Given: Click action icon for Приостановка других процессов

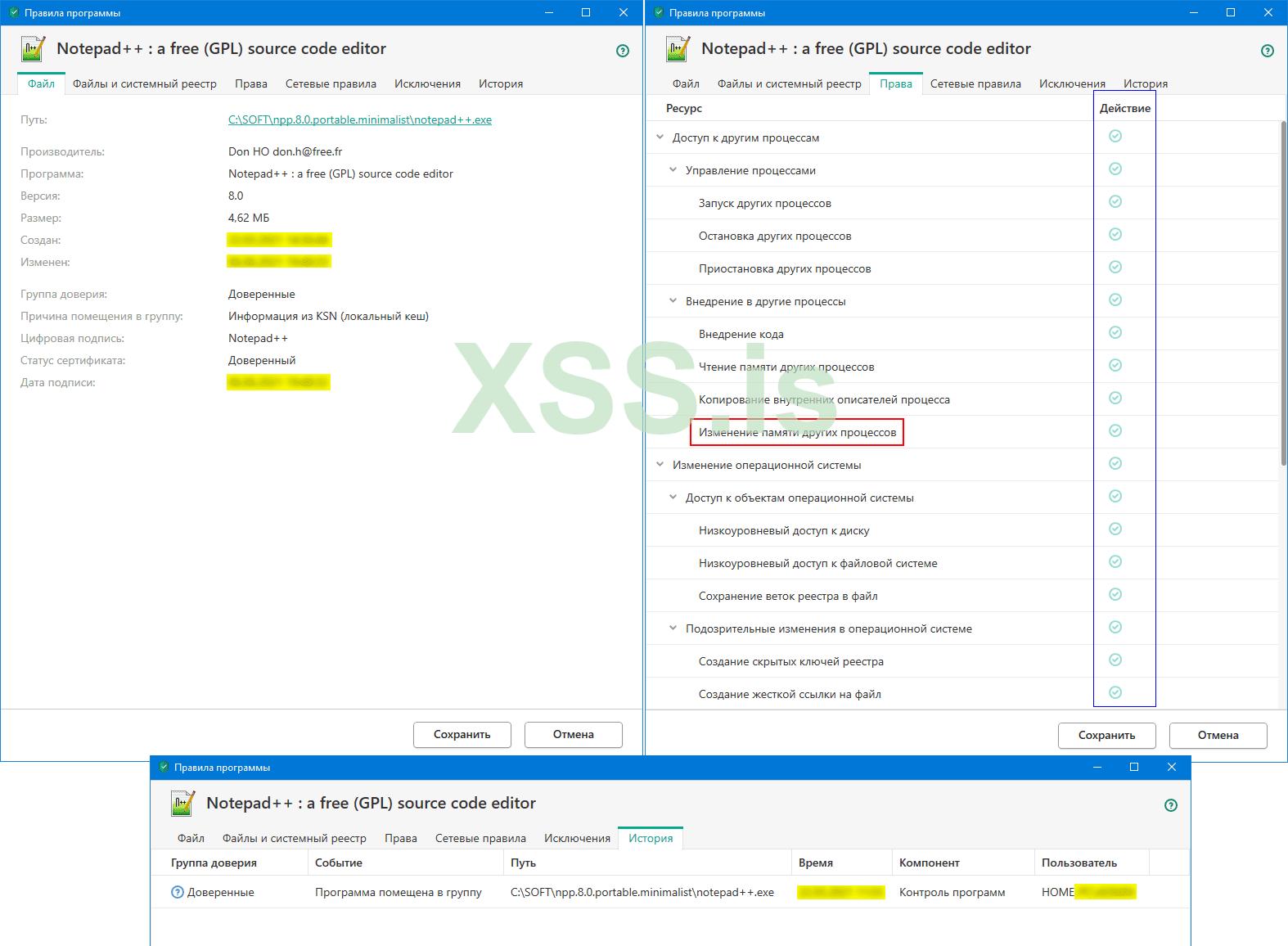Looking at the screenshot, I should point(1115,267).
